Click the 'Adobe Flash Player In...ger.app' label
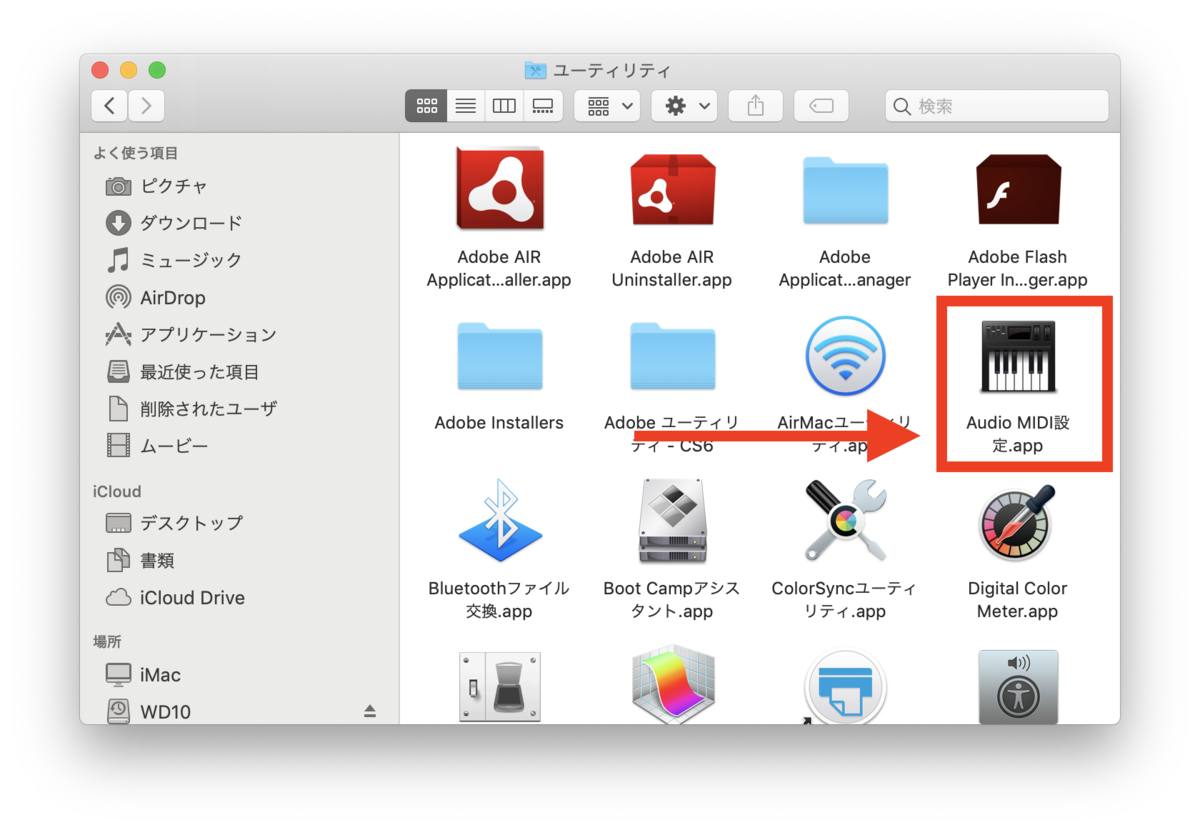 click(x=1018, y=269)
